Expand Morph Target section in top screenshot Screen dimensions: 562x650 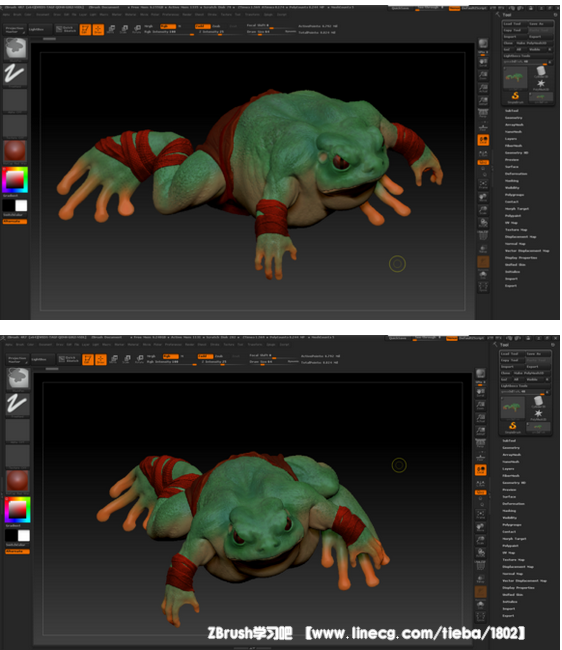[516, 209]
